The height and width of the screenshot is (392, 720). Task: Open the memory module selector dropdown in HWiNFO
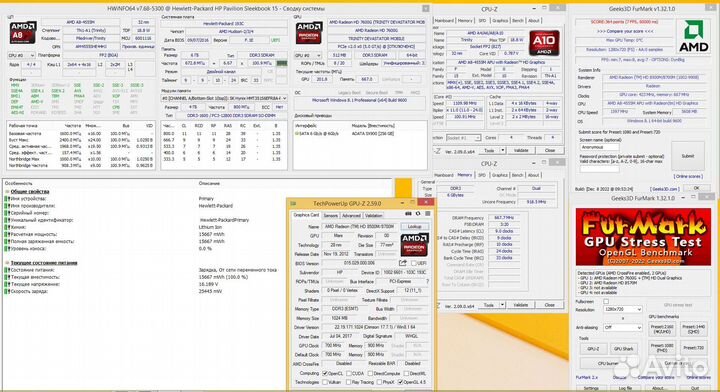(224, 98)
